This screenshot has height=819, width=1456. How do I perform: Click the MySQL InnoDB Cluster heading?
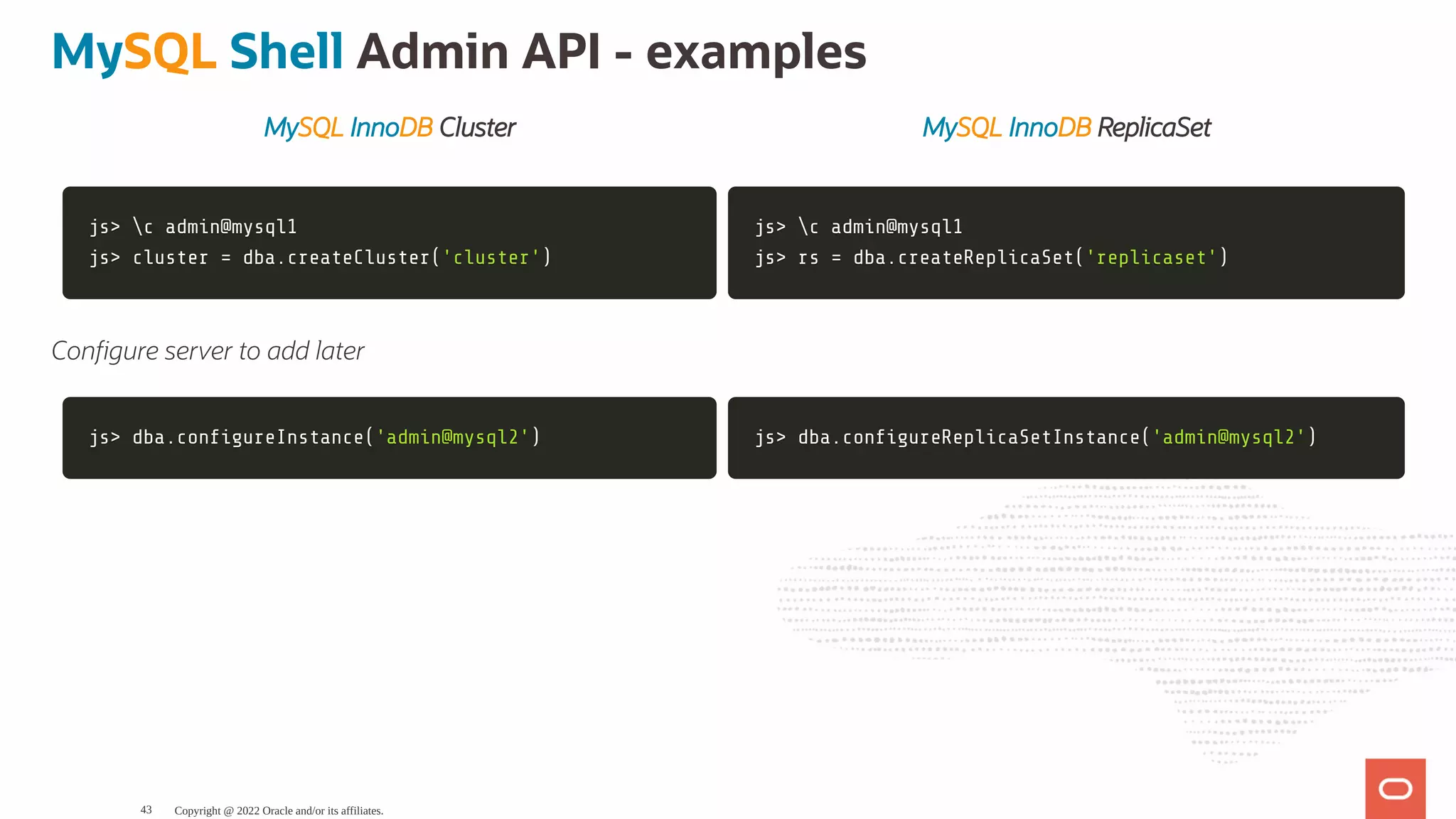coord(389,128)
